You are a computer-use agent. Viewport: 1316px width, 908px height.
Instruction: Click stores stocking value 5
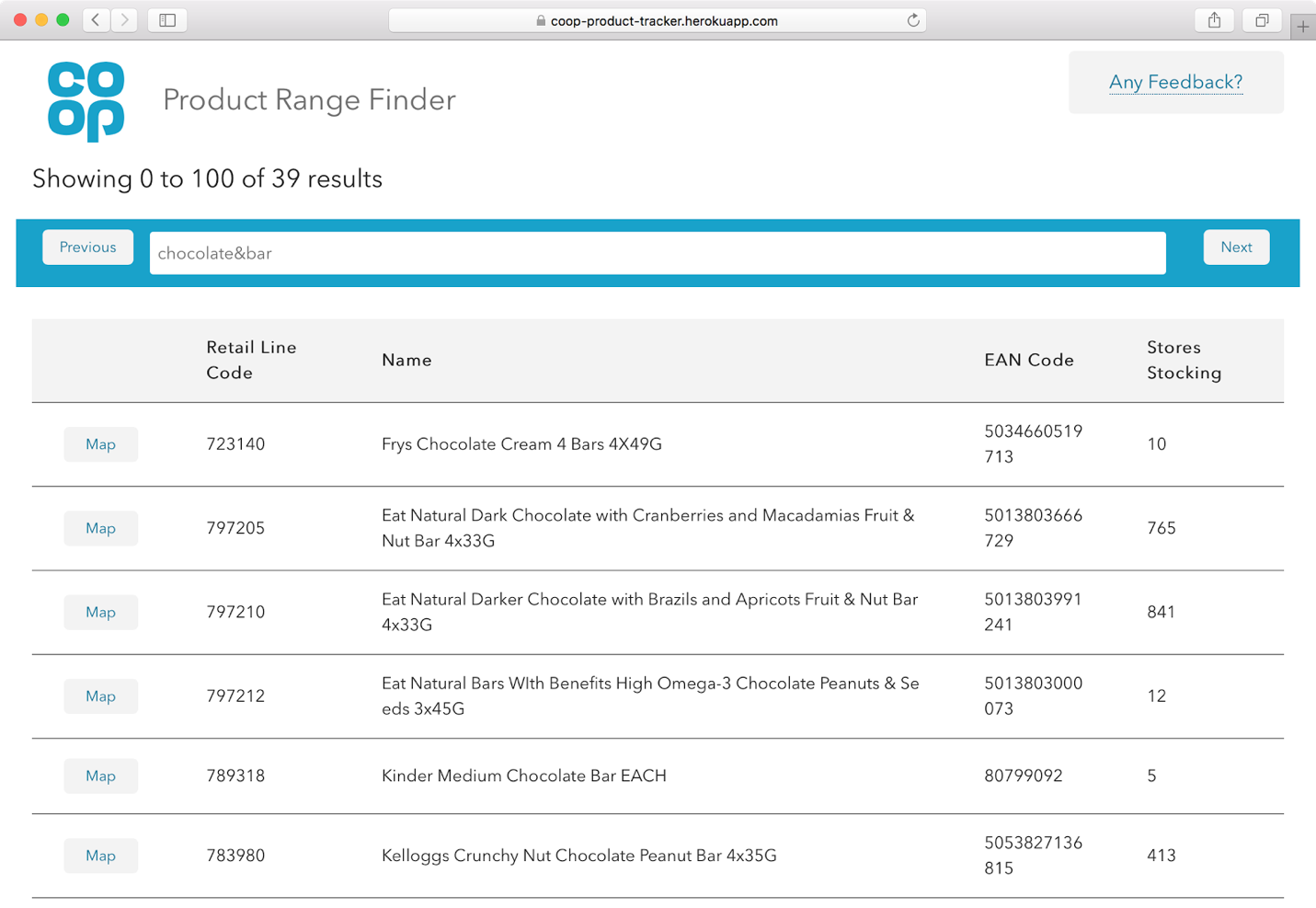pyautogui.click(x=1151, y=776)
